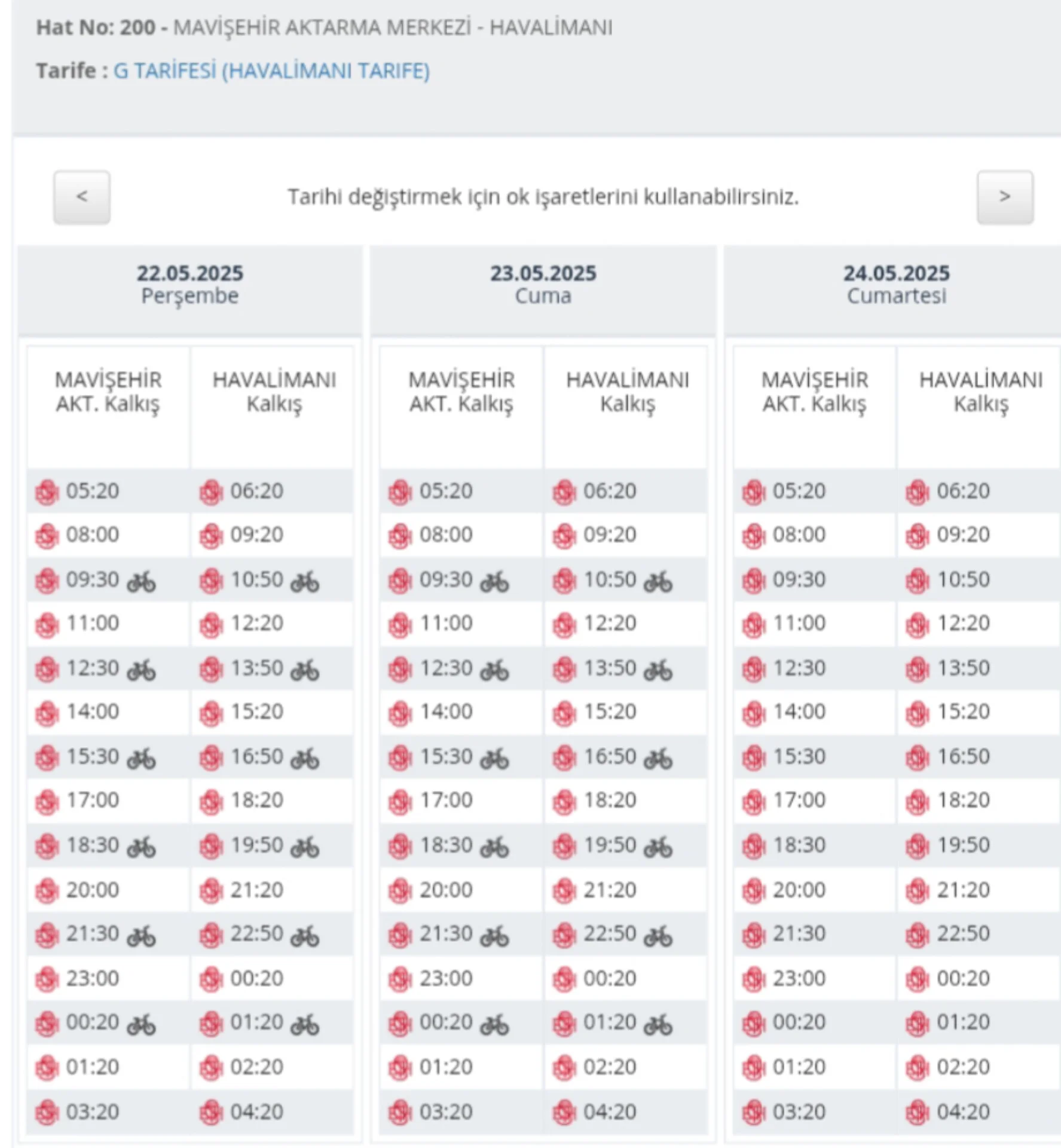This screenshot has width=1061, height=1148.
Task: Click red bus icon beside Saturday 05:20 departure
Action: [753, 493]
